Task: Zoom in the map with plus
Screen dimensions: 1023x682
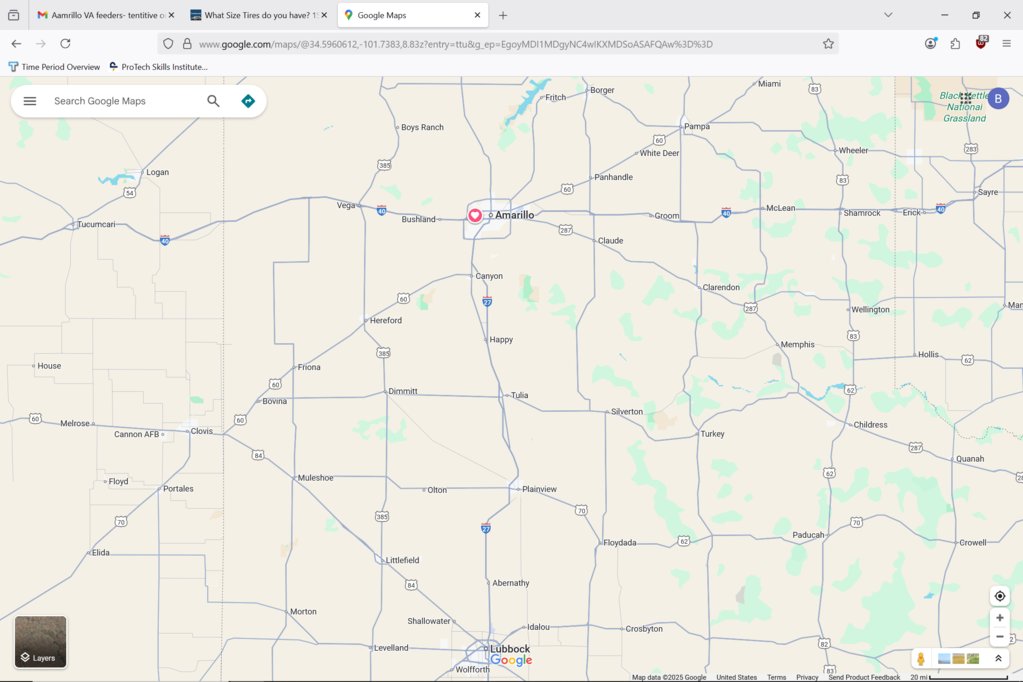Action: 1000,618
